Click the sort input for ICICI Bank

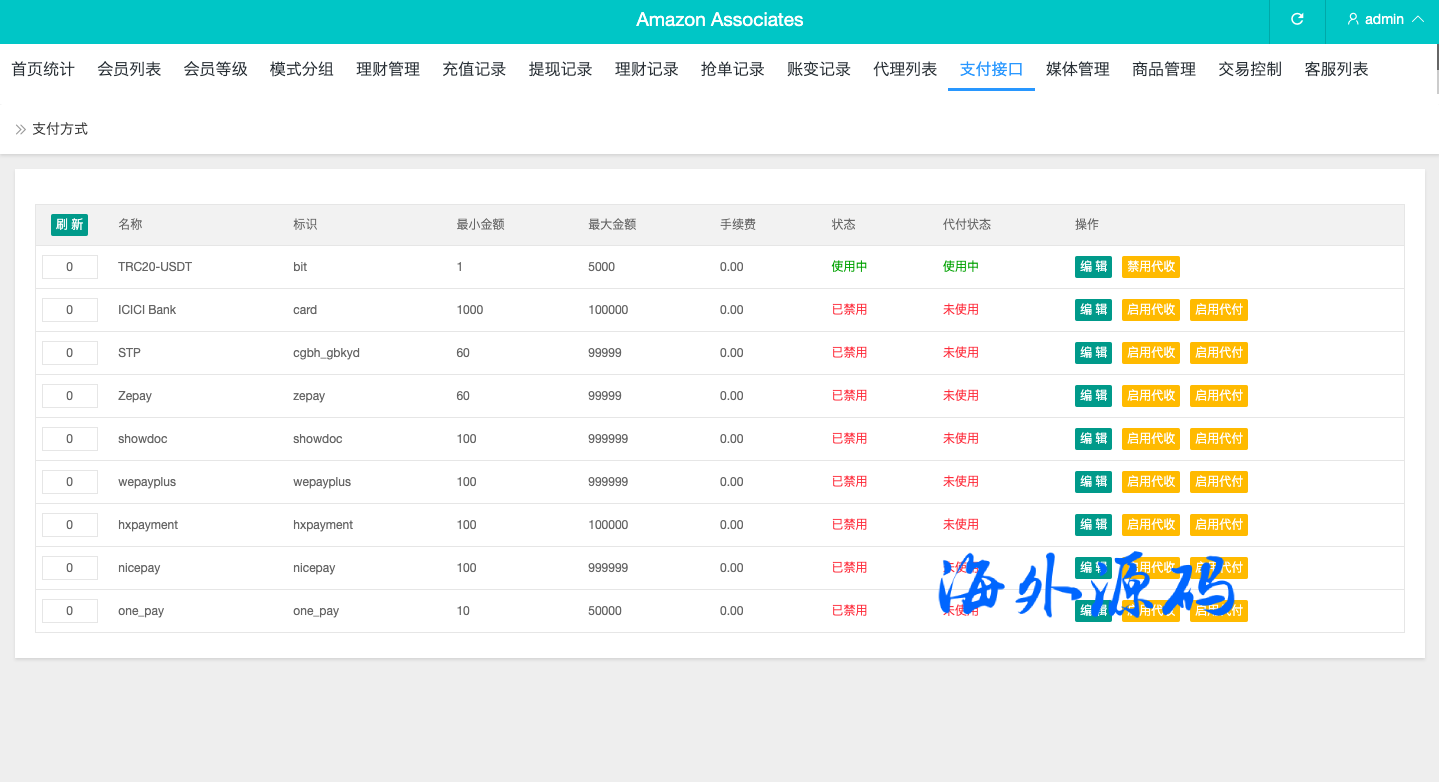coord(70,310)
